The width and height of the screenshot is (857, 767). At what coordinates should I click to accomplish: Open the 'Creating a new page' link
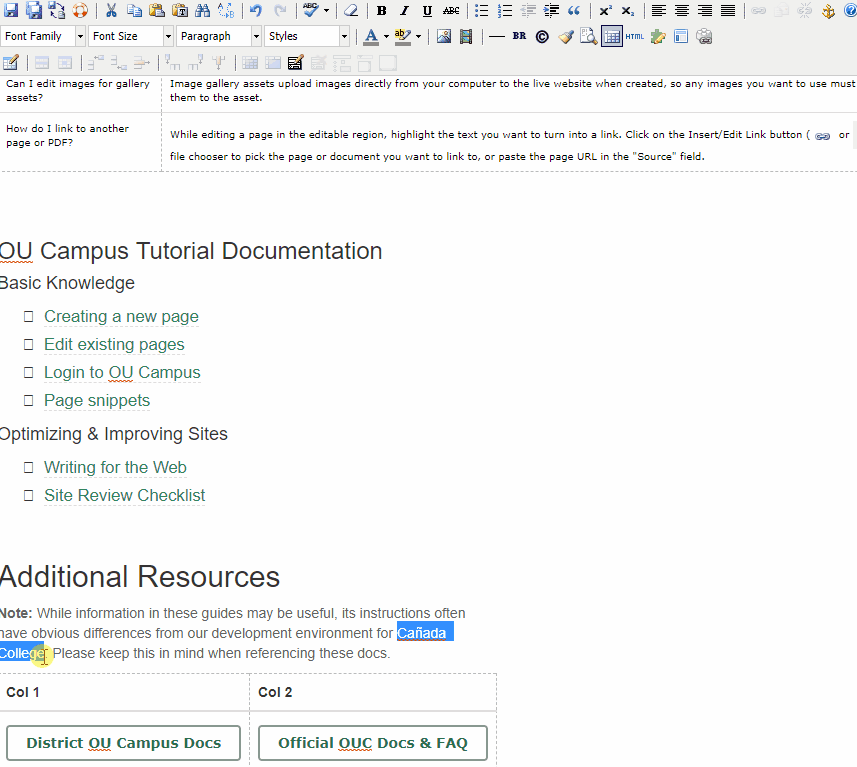121,316
